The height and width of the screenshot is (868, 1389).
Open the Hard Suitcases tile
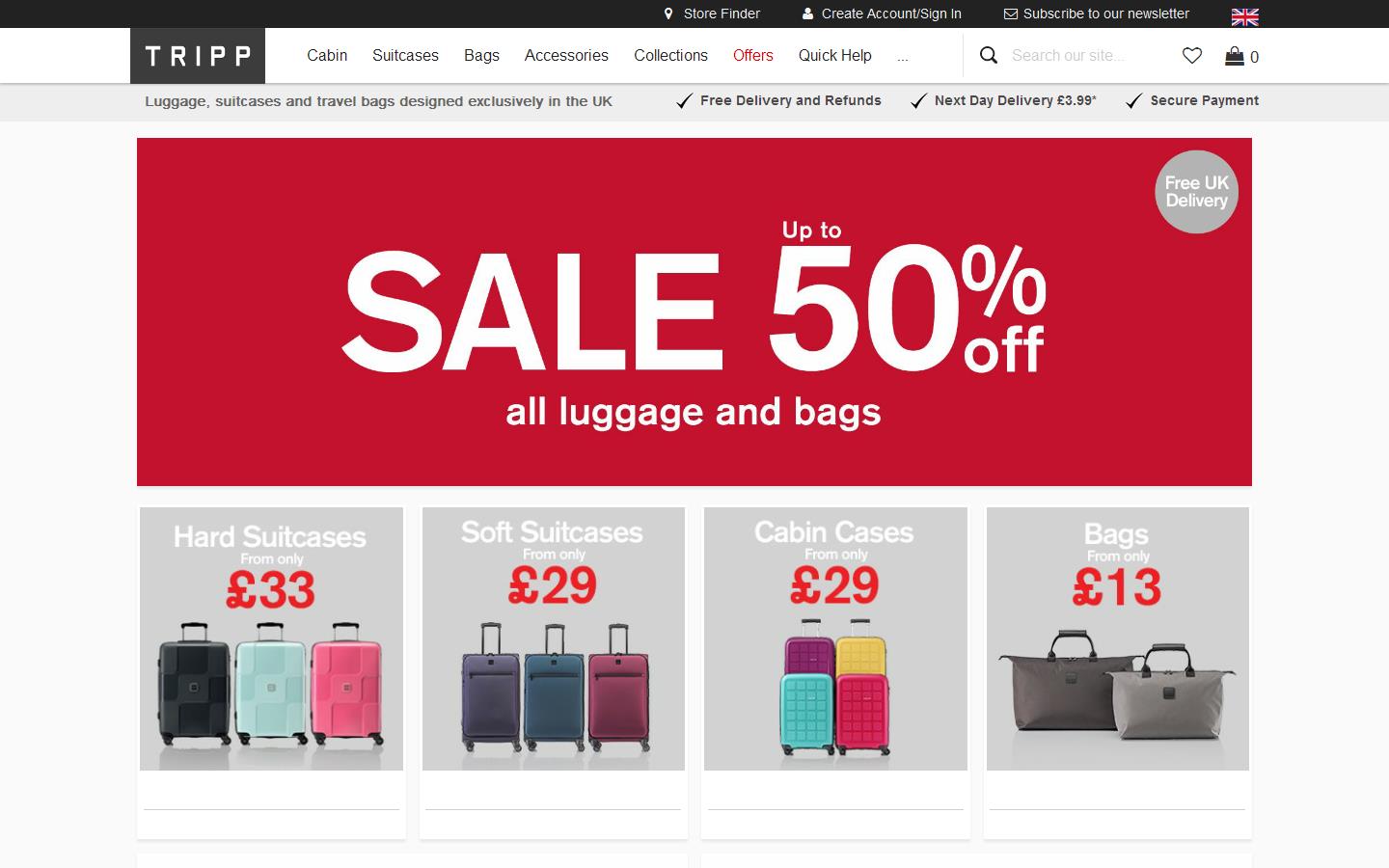pos(271,638)
